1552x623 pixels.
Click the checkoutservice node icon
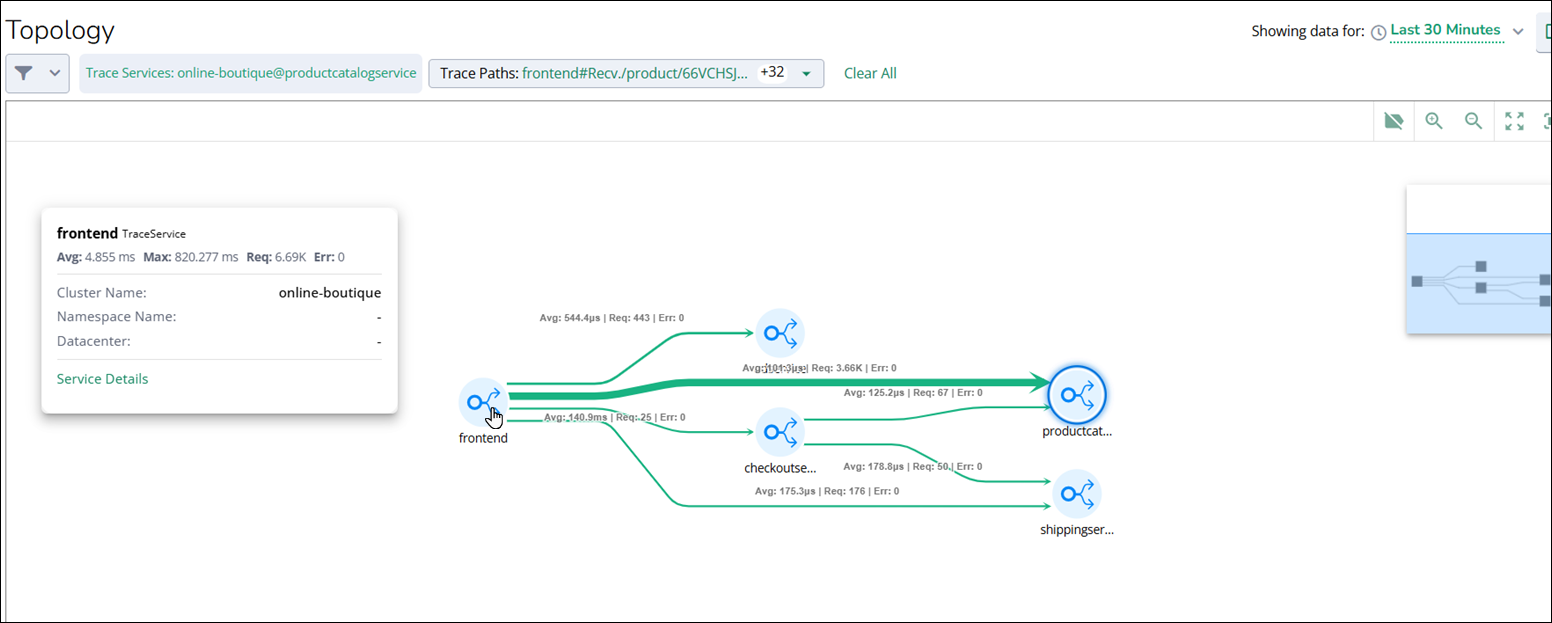[x=779, y=432]
